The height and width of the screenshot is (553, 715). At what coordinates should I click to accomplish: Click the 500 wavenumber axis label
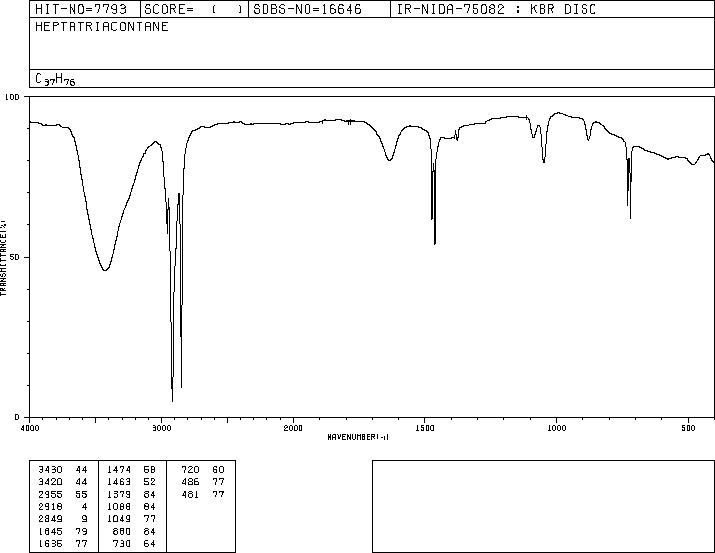pyautogui.click(x=689, y=428)
